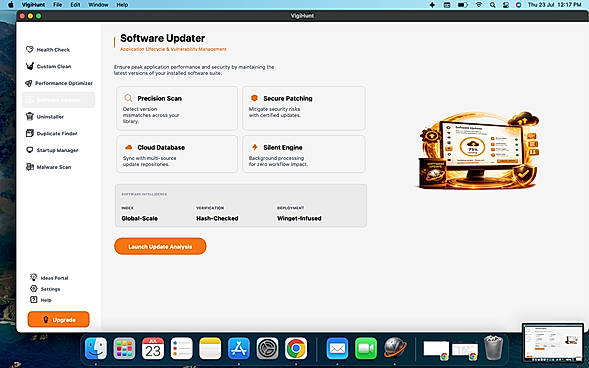Open Duplicate Finder icon in sidebar
This screenshot has height=368, width=589.
(x=30, y=133)
